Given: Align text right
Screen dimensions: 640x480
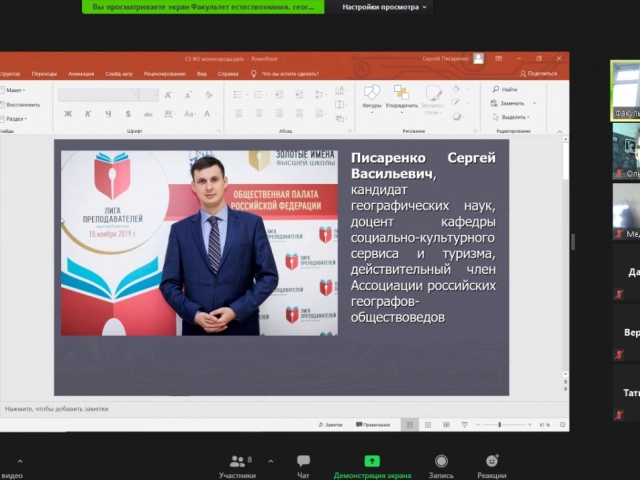Looking at the screenshot, I should (279, 113).
